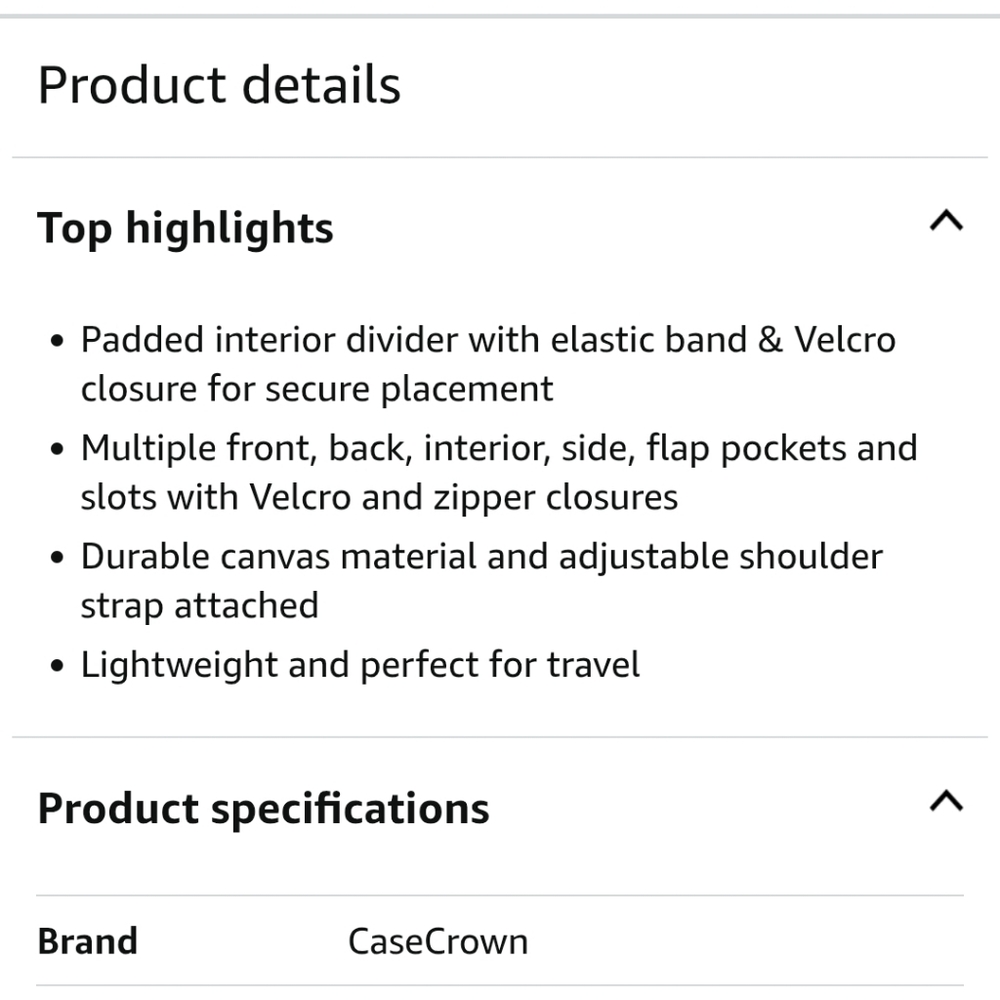Click the durable canvas material bullet
The width and height of the screenshot is (1000, 1000).
(x=482, y=580)
